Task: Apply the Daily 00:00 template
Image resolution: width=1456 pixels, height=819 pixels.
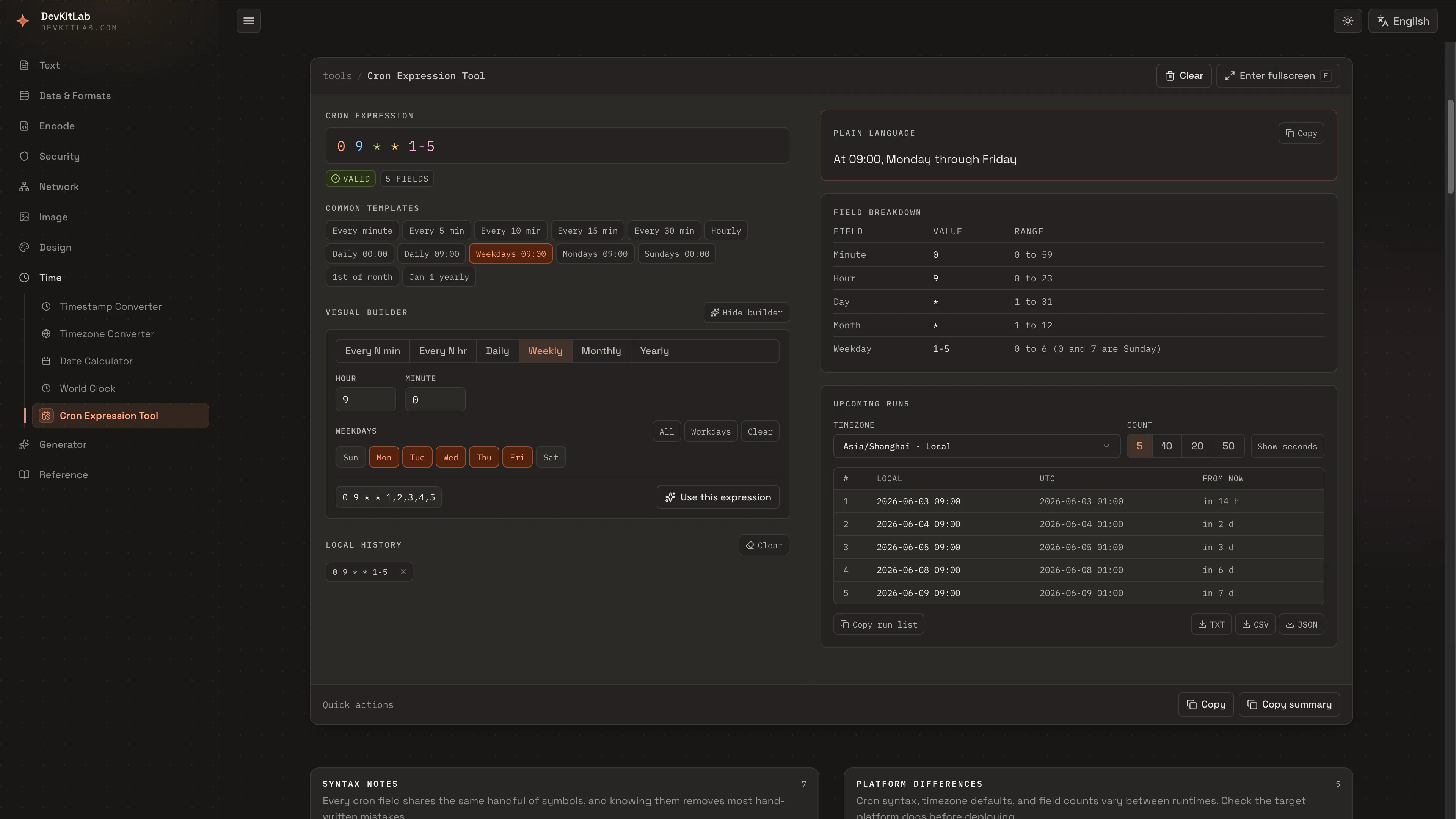Action: [360, 254]
